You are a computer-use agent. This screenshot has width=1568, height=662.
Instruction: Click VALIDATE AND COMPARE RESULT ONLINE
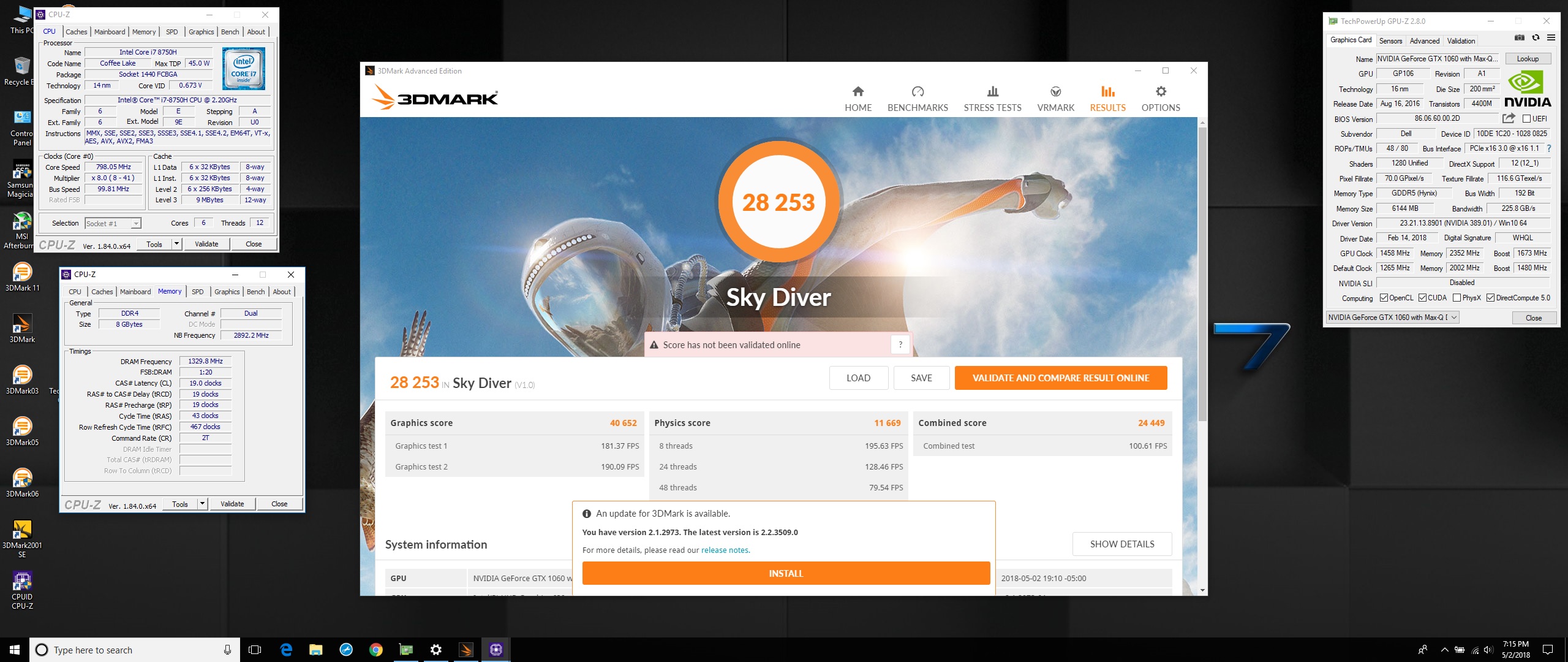pos(1061,378)
